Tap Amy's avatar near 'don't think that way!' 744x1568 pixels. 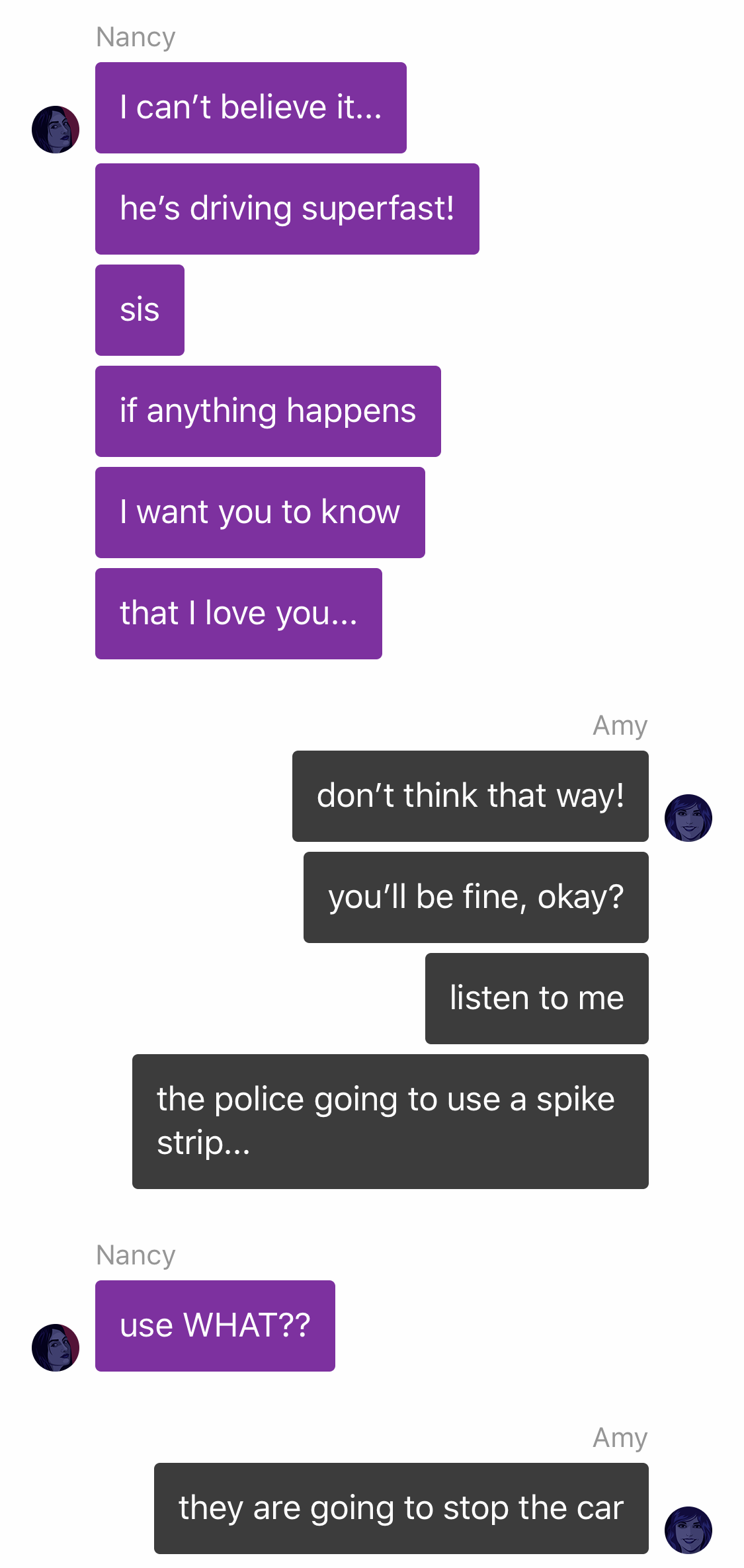click(688, 818)
